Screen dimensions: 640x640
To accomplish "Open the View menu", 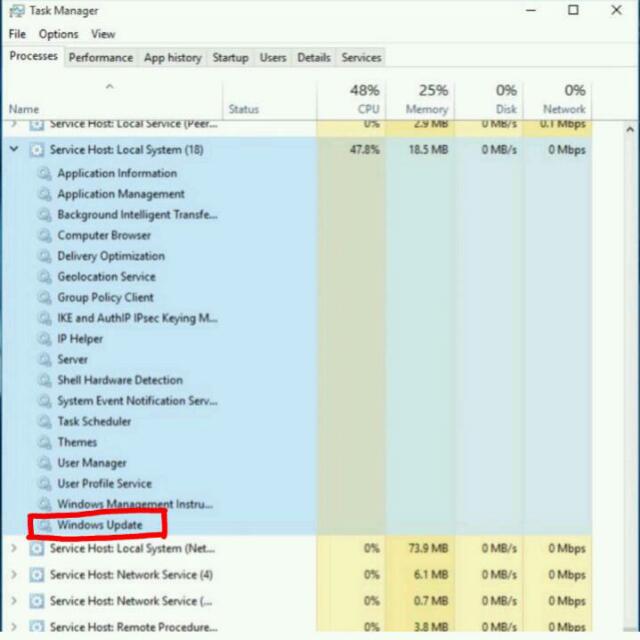I will click(103, 34).
